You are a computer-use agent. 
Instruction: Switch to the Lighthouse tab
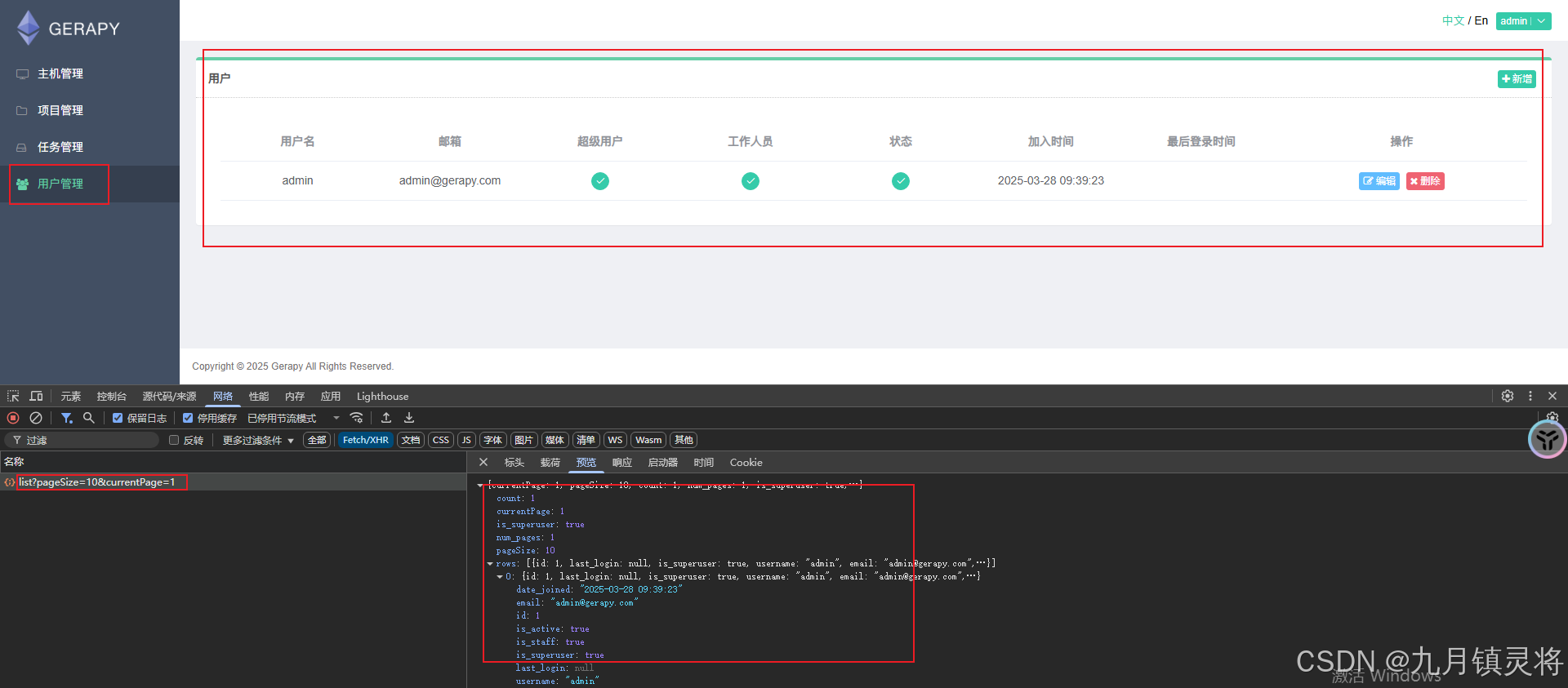(382, 397)
